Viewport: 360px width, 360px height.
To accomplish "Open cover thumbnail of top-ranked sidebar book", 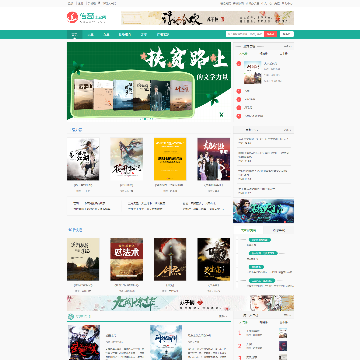I will [252, 72].
